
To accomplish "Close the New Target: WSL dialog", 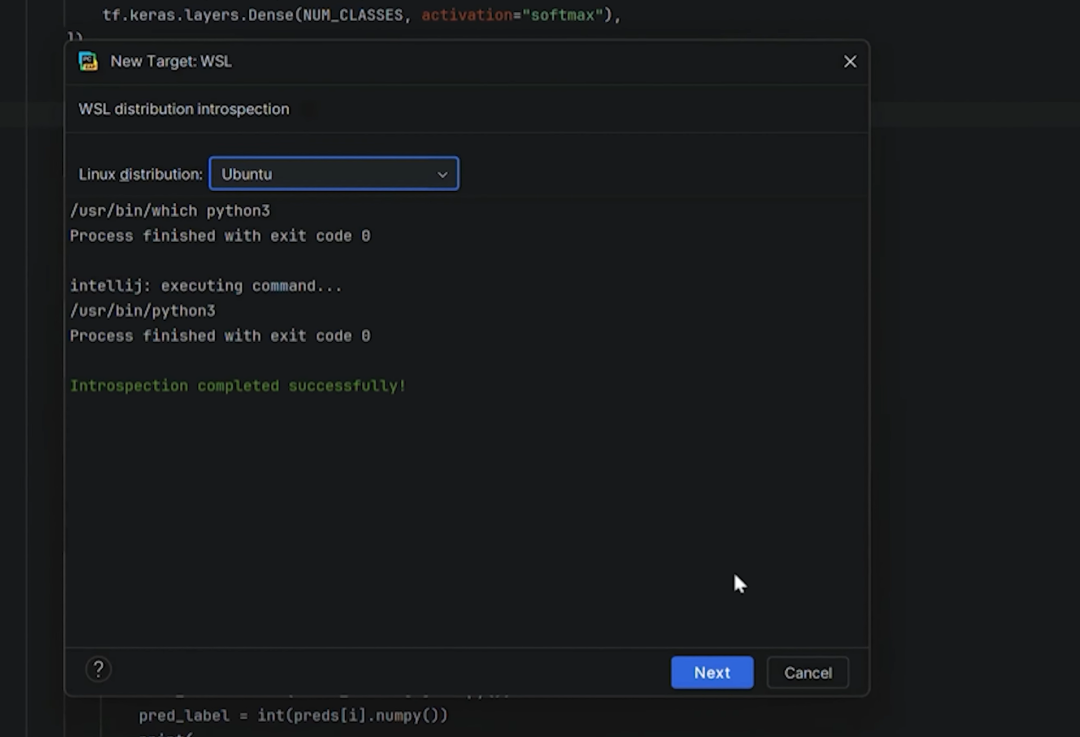I will 850,61.
